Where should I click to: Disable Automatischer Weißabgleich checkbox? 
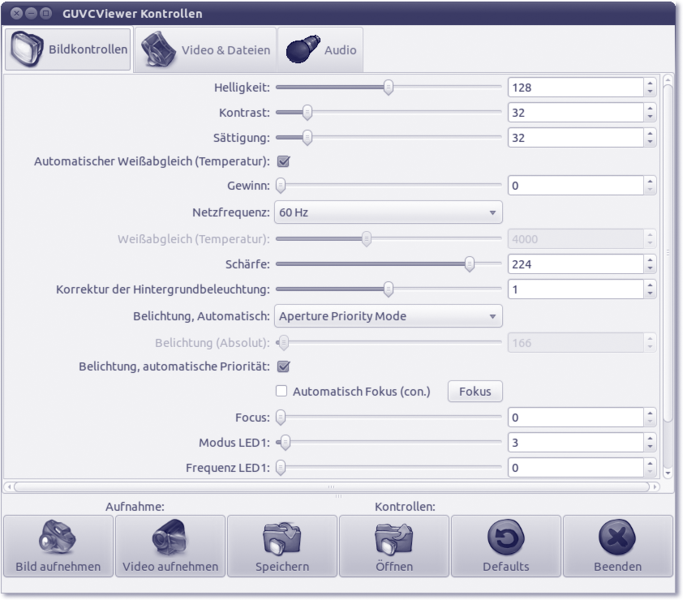pos(283,161)
